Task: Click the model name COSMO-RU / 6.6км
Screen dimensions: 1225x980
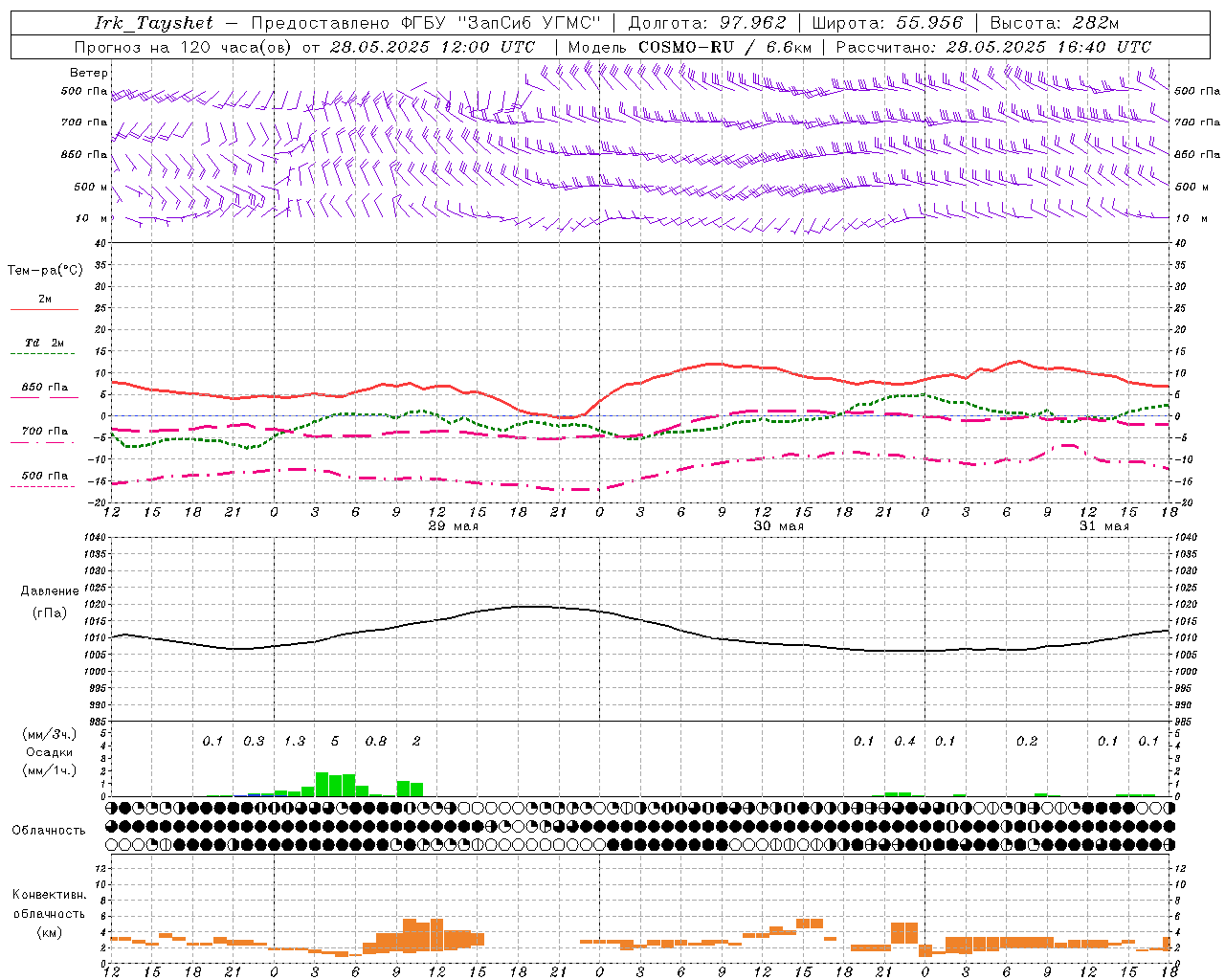Action: pyautogui.click(x=724, y=47)
